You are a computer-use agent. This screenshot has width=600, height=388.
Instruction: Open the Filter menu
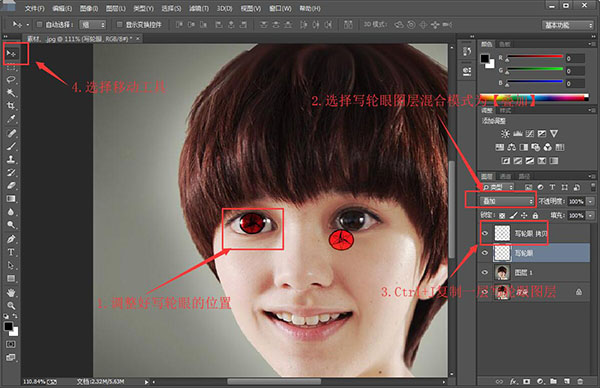pos(199,8)
